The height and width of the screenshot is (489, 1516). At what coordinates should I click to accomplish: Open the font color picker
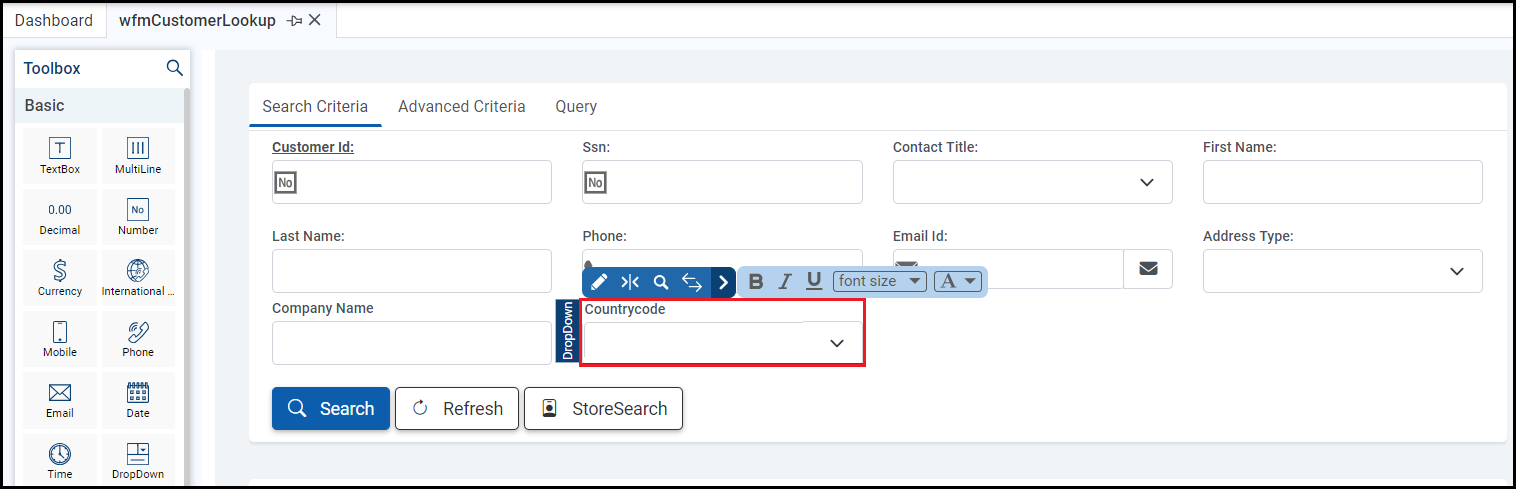coord(957,282)
